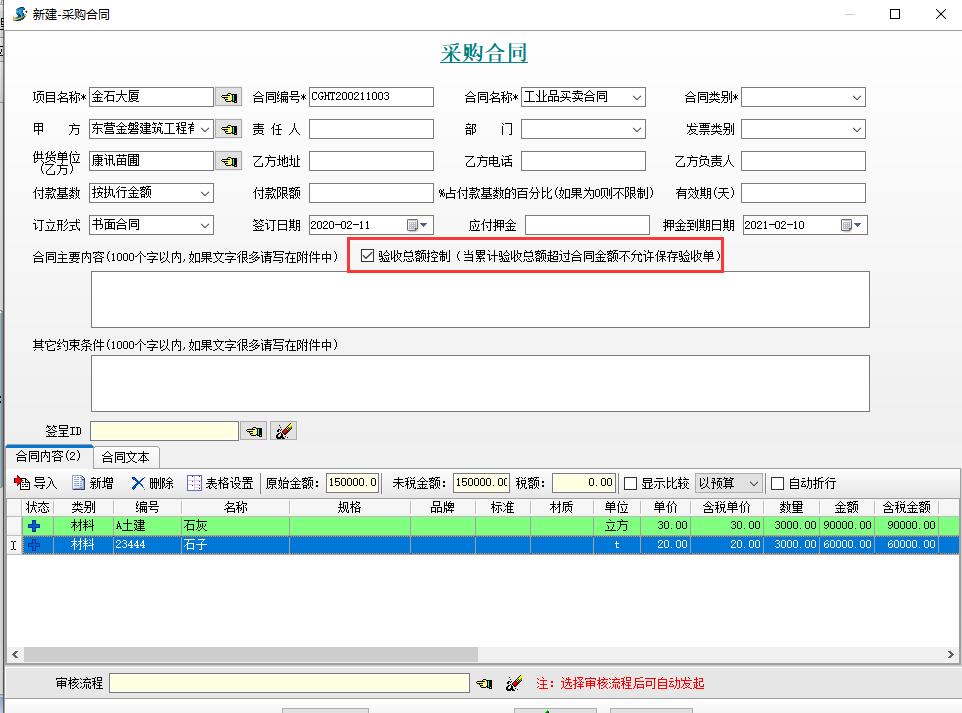Select the 合同内容(2) tab
This screenshot has width=962, height=713.
tap(48, 457)
